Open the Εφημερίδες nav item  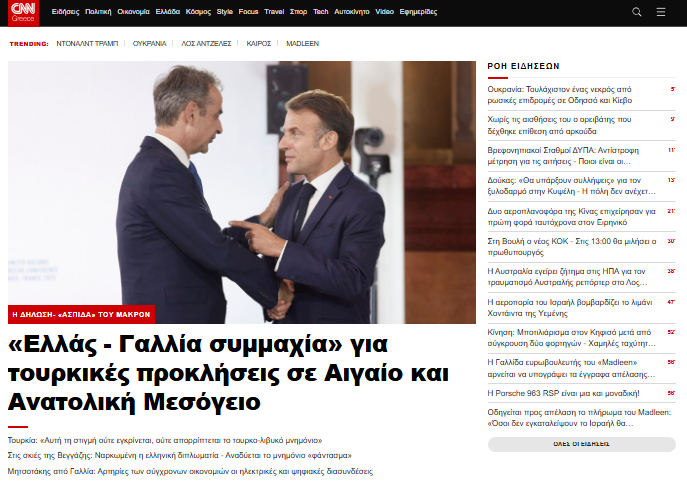pos(418,12)
